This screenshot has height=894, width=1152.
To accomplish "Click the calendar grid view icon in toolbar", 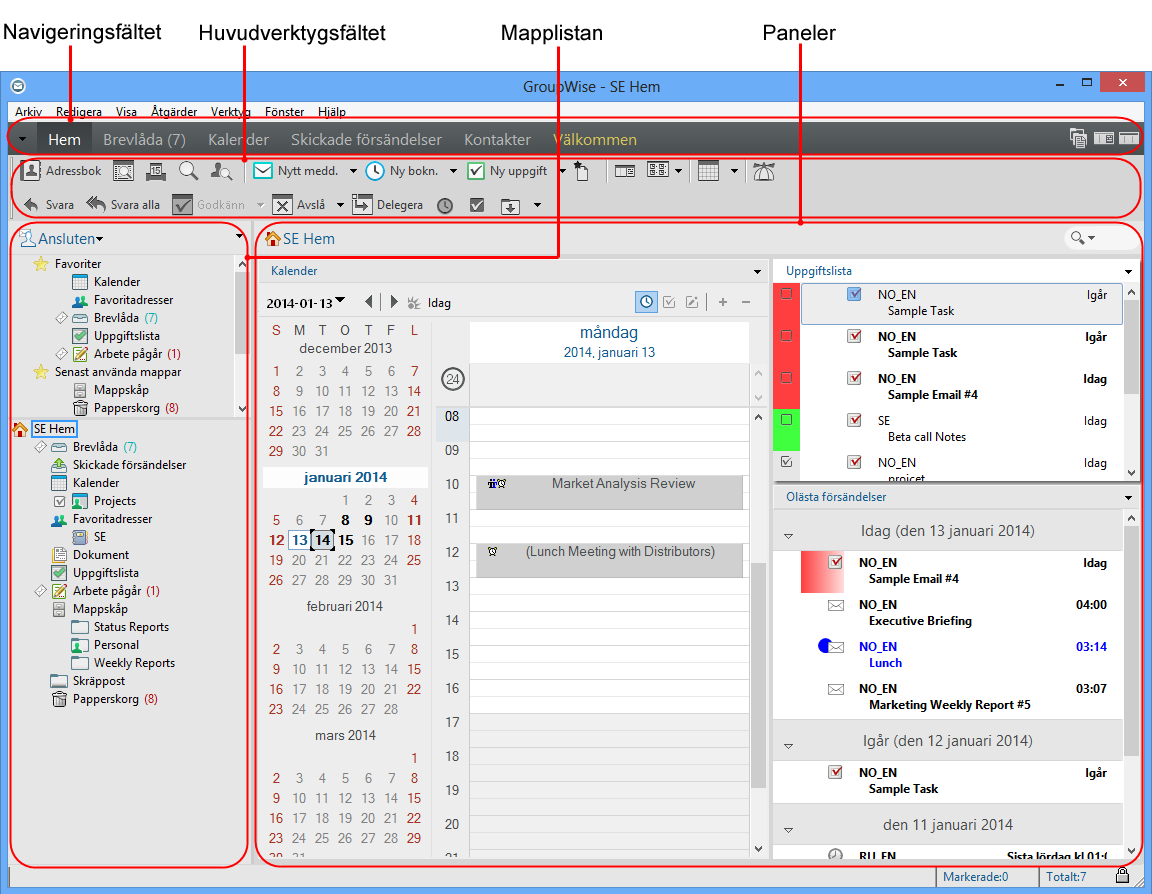I will 708,171.
